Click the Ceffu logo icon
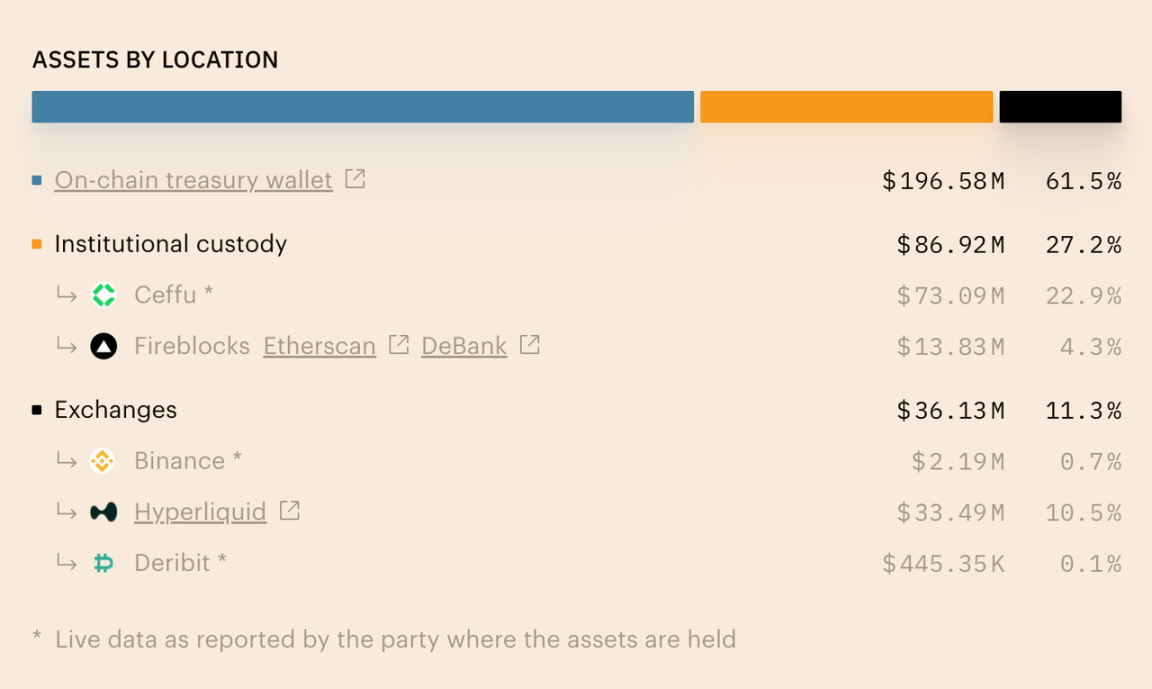The width and height of the screenshot is (1152, 689). click(x=104, y=295)
